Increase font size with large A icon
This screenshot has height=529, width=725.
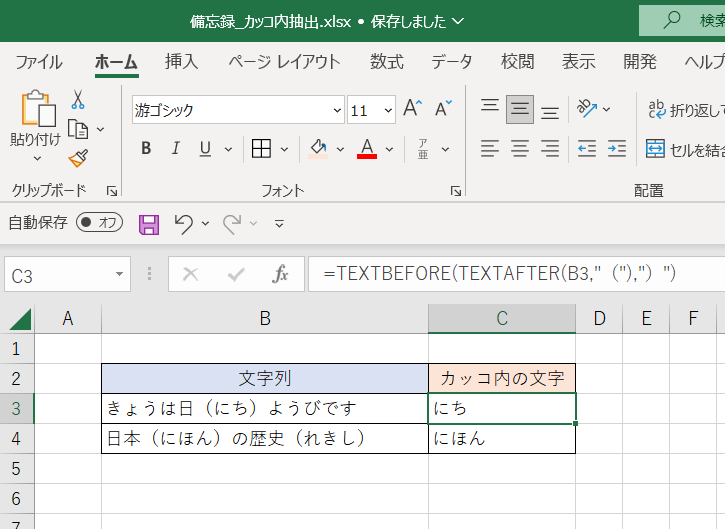[x=412, y=109]
